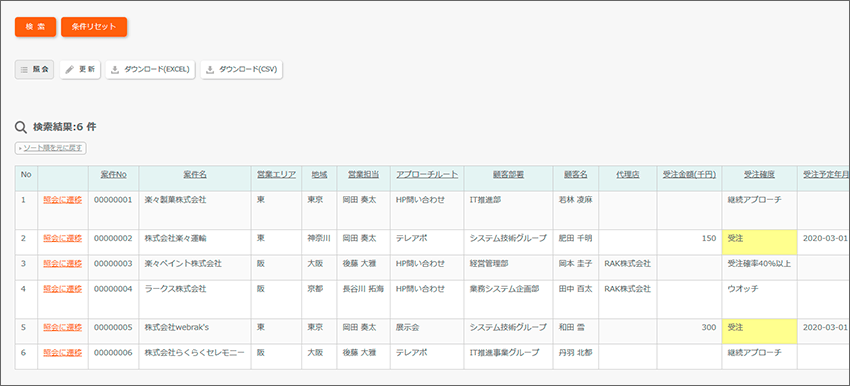Select the 照会 list view button
This screenshot has width=850, height=386.
[34, 69]
